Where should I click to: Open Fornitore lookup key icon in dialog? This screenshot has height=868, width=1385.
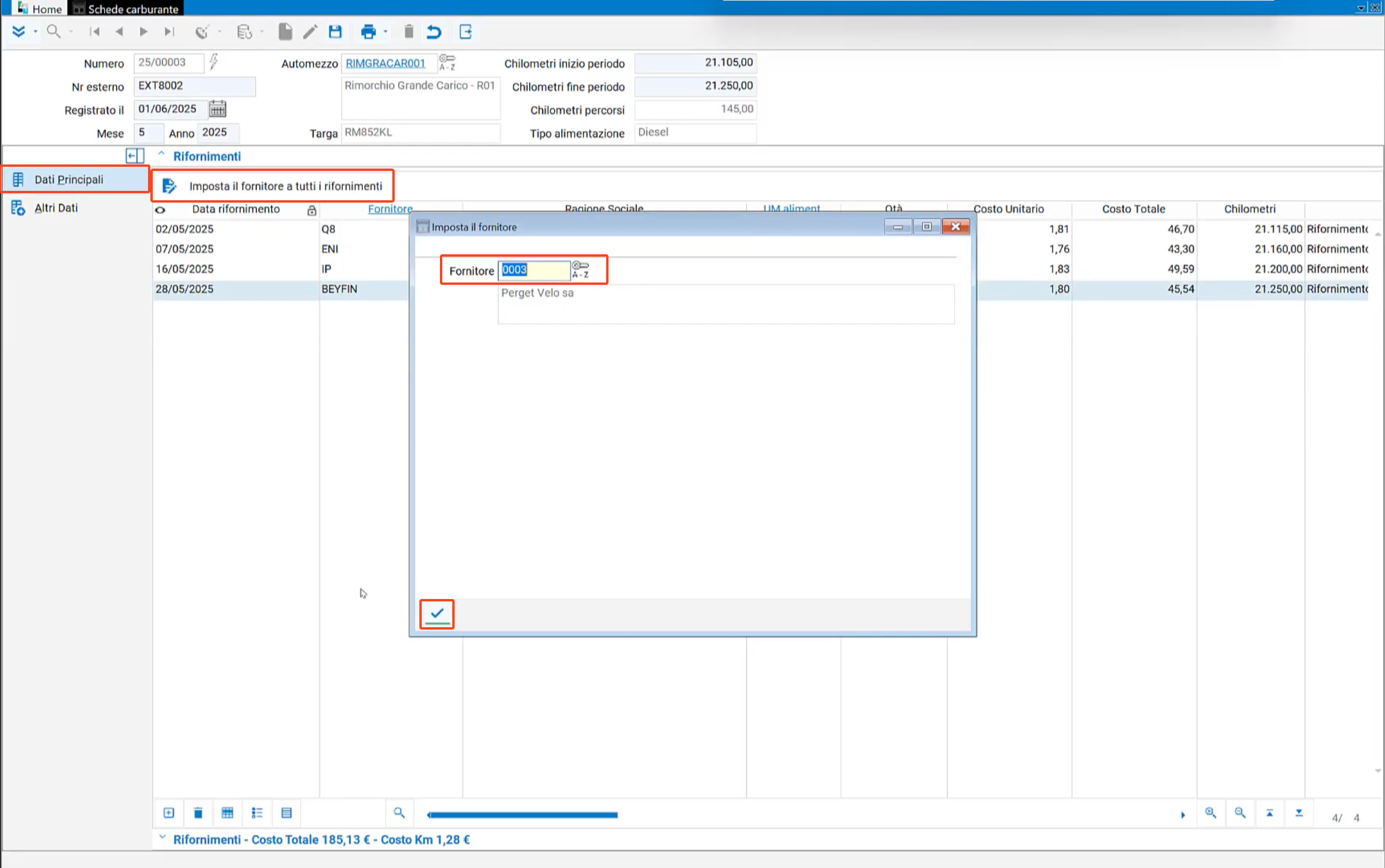click(580, 270)
